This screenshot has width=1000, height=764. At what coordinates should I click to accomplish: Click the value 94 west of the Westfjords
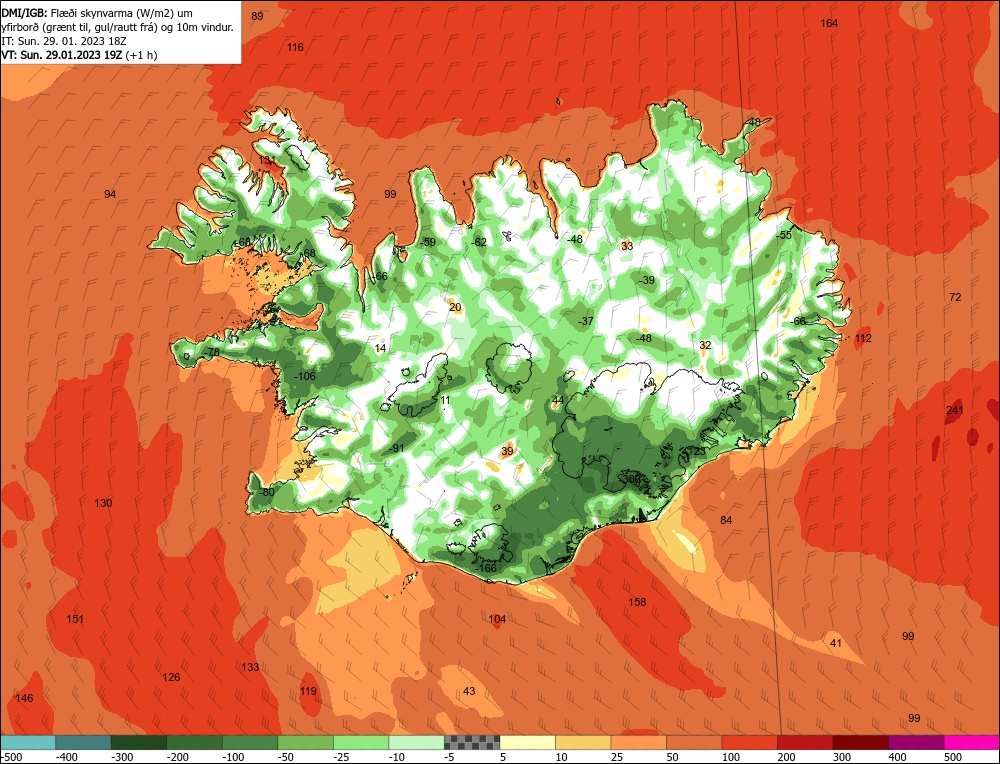click(x=110, y=194)
